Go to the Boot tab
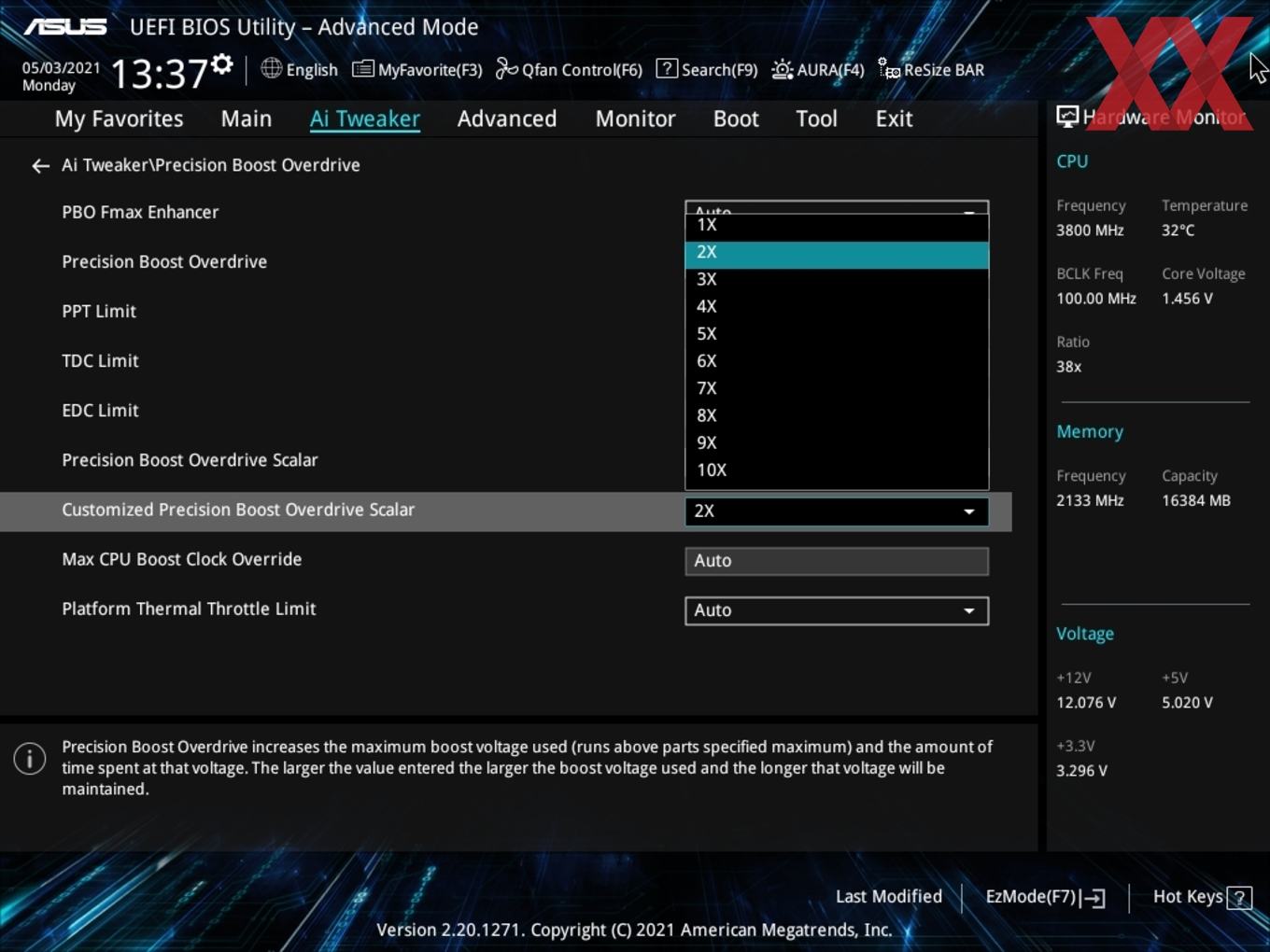Viewport: 1270px width, 952px height. point(736,119)
